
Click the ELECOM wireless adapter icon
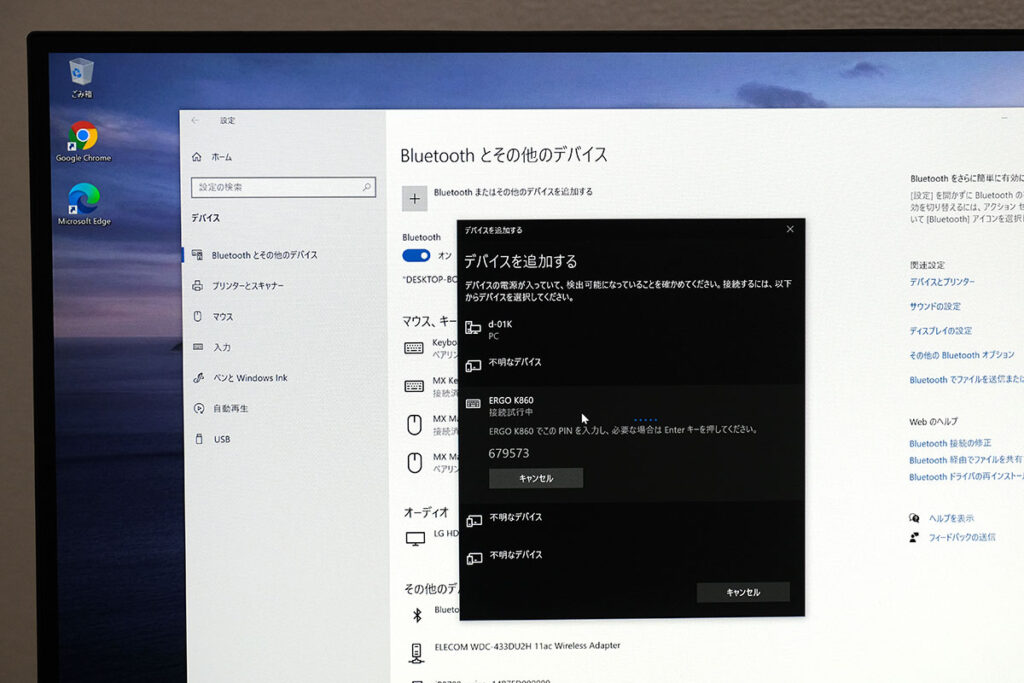point(416,652)
